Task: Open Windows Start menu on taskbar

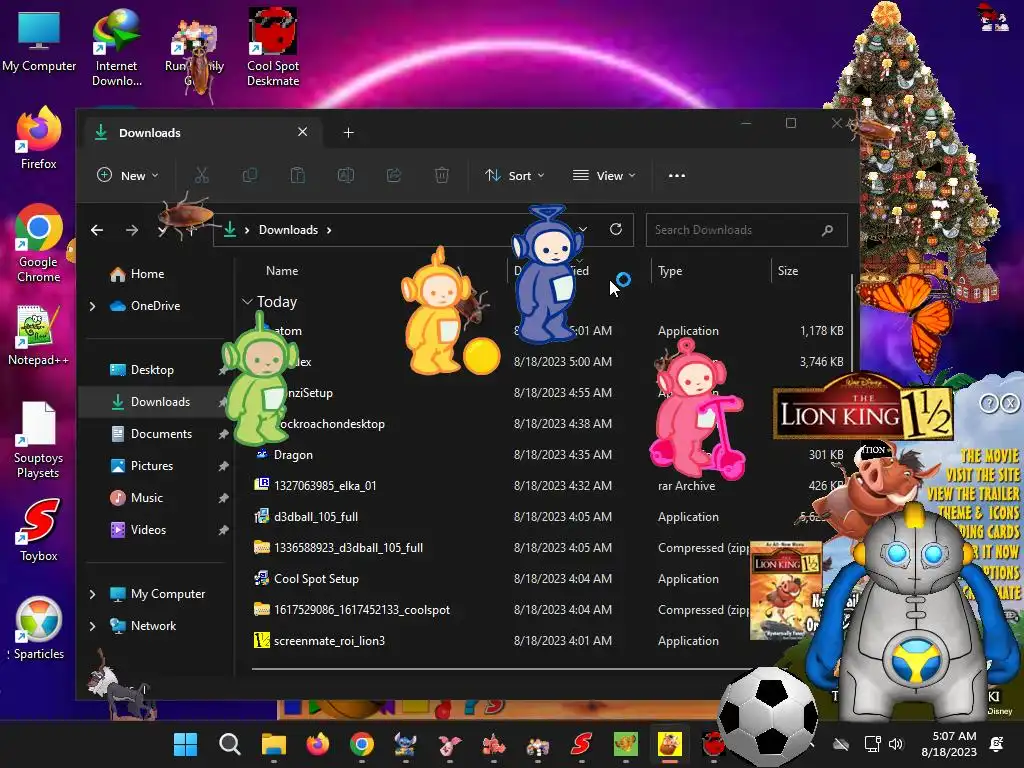Action: tap(185, 744)
